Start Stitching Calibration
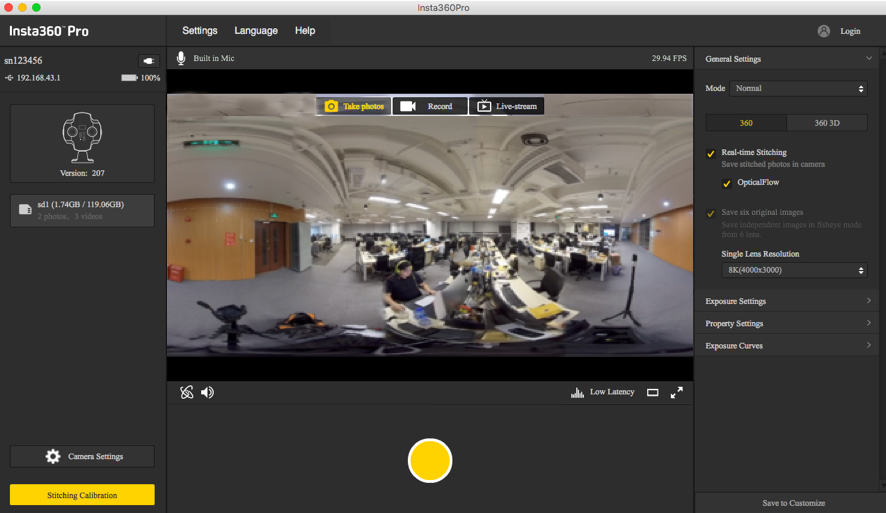This screenshot has width=886, height=513. (82, 494)
